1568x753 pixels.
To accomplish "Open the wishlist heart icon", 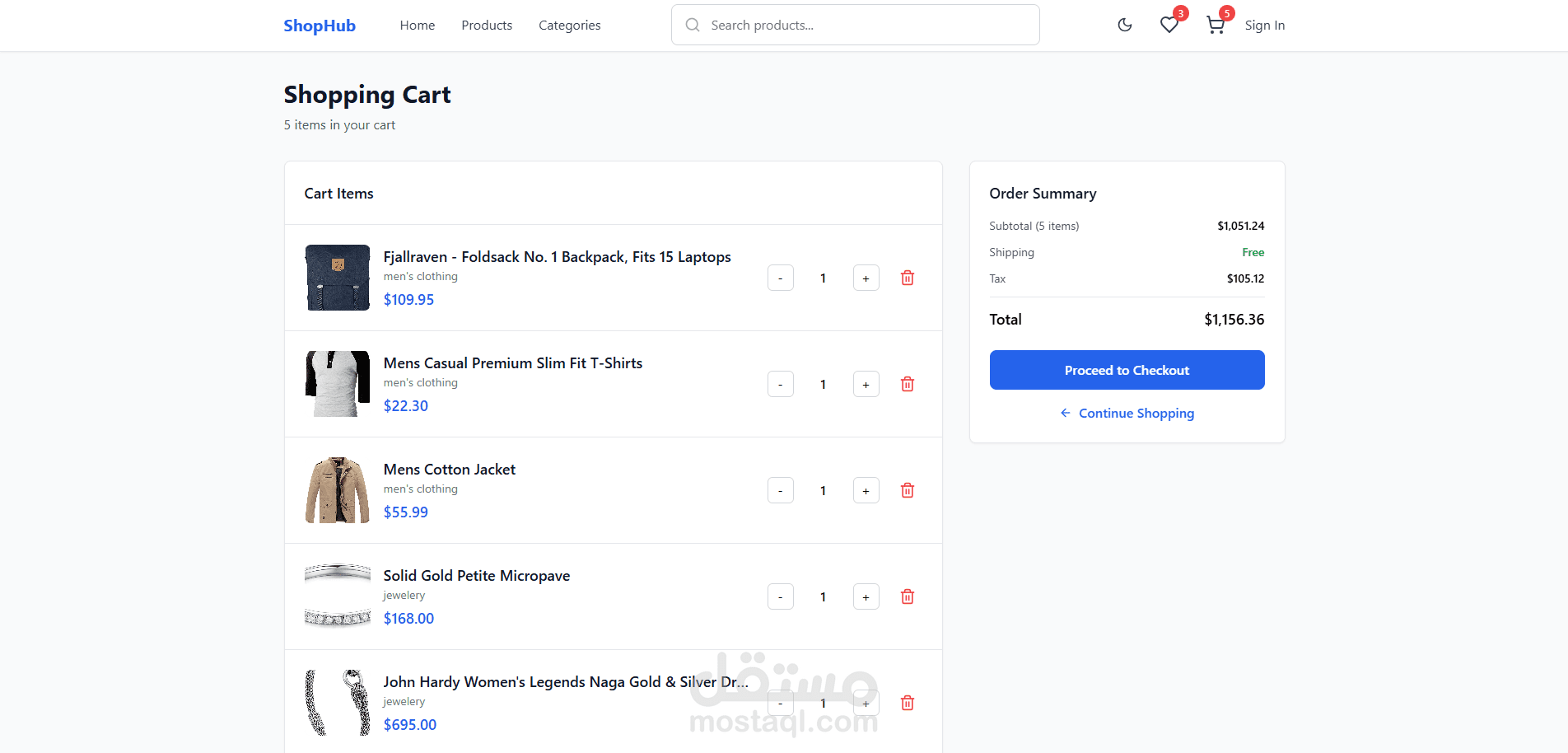I will point(1169,25).
